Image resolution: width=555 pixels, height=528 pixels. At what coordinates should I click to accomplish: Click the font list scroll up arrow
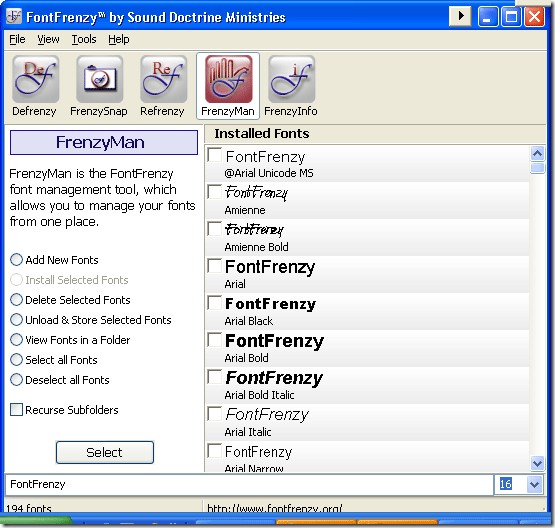(x=537, y=153)
